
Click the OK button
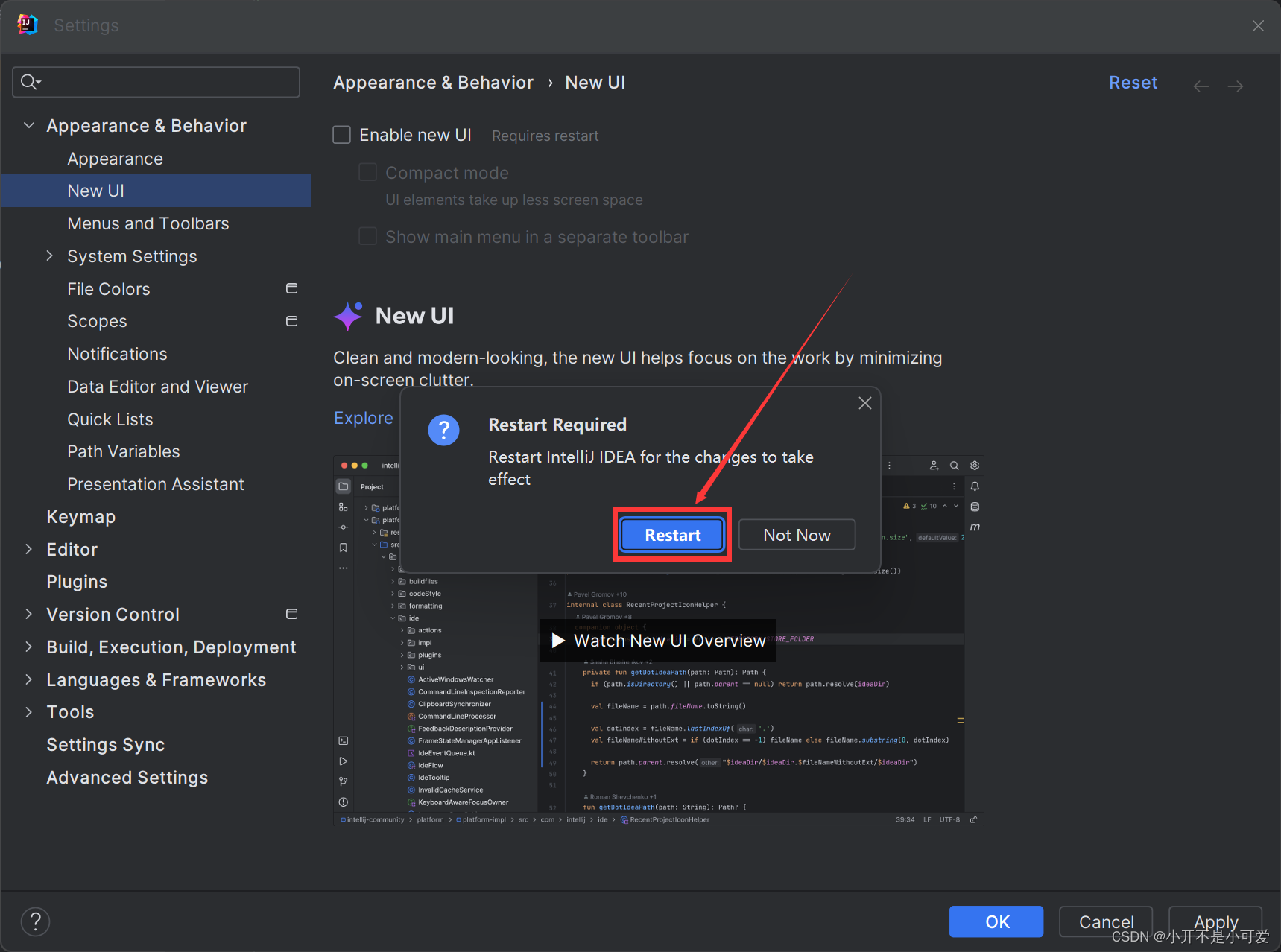996,921
